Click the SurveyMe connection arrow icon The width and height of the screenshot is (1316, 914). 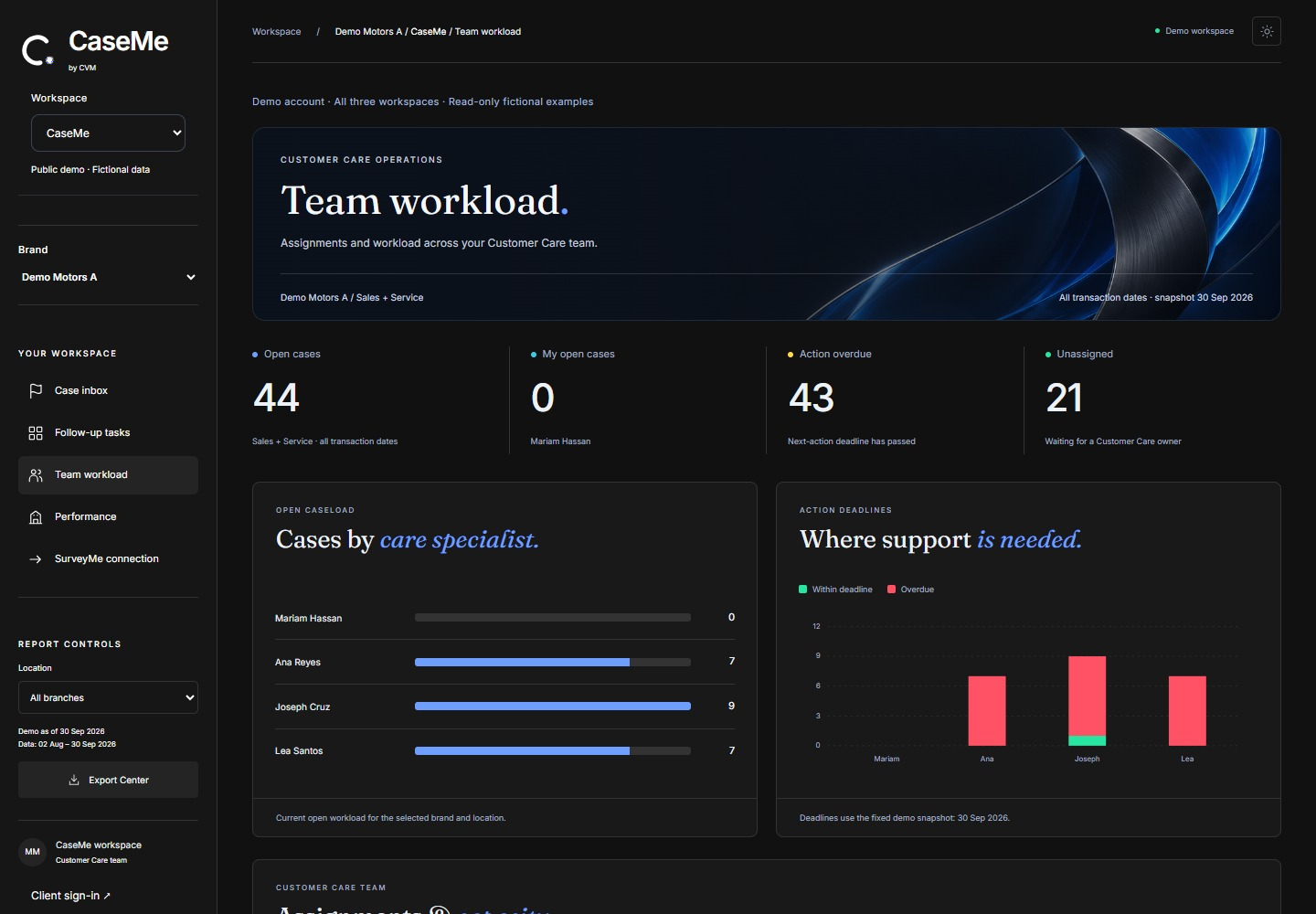pyautogui.click(x=36, y=559)
